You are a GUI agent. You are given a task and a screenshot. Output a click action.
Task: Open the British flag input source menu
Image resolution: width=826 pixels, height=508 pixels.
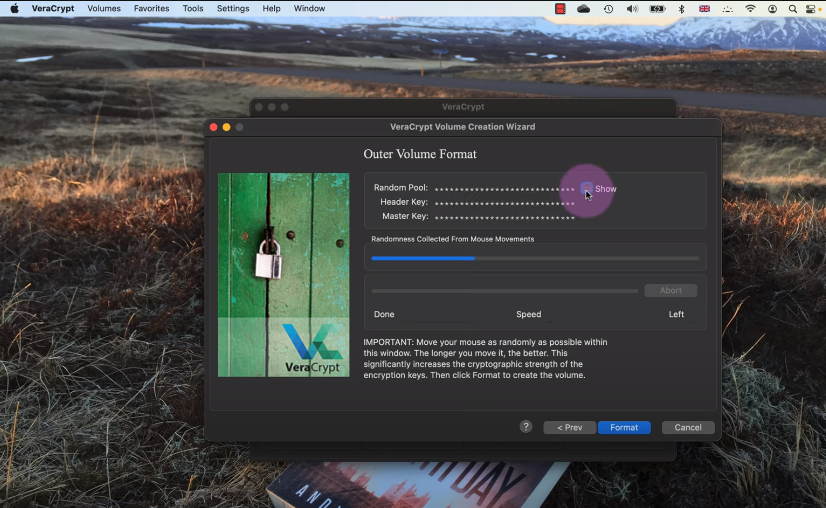[704, 8]
